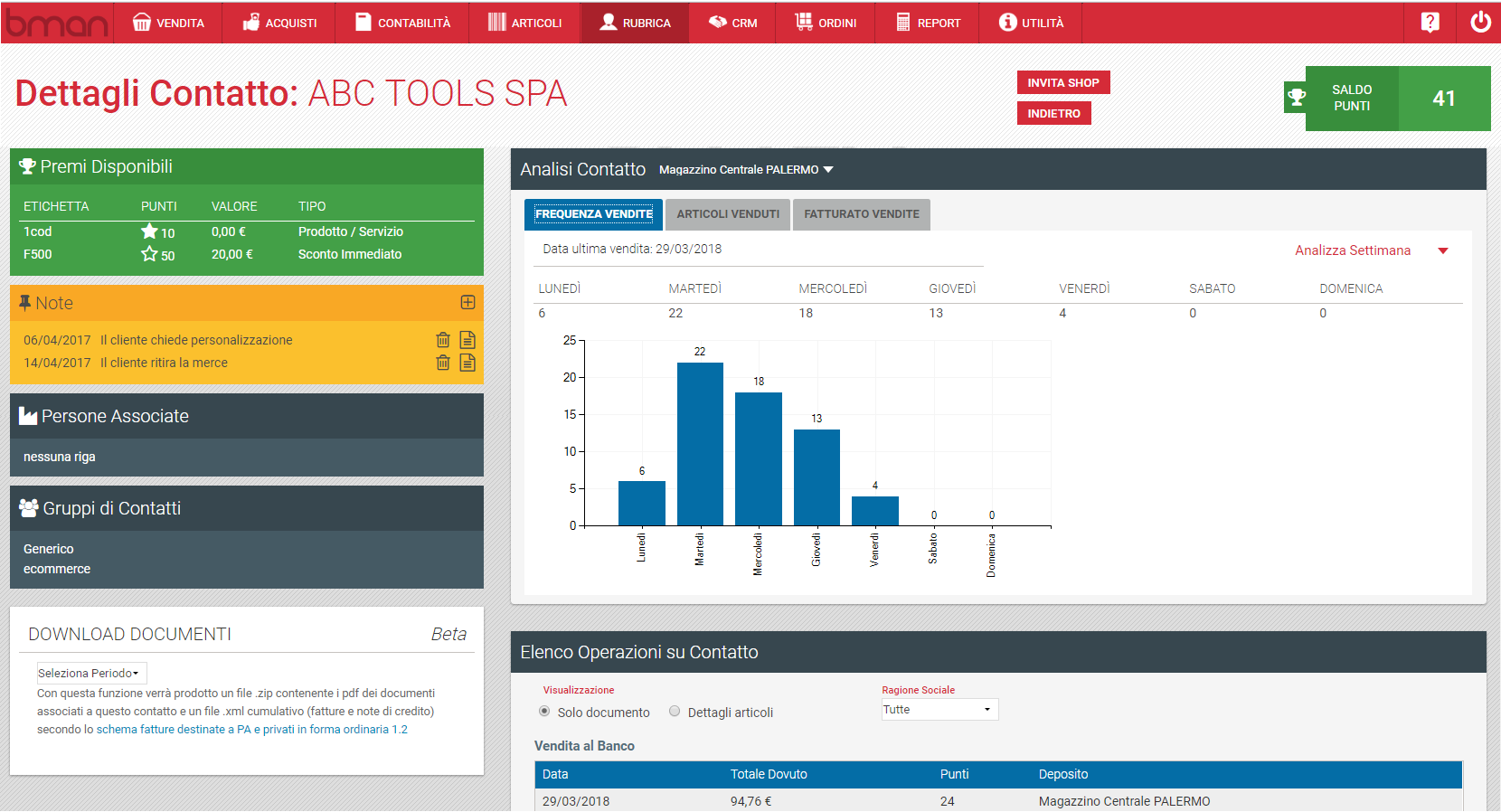Click the trophy icon beside Saldo Punti

point(1296,97)
